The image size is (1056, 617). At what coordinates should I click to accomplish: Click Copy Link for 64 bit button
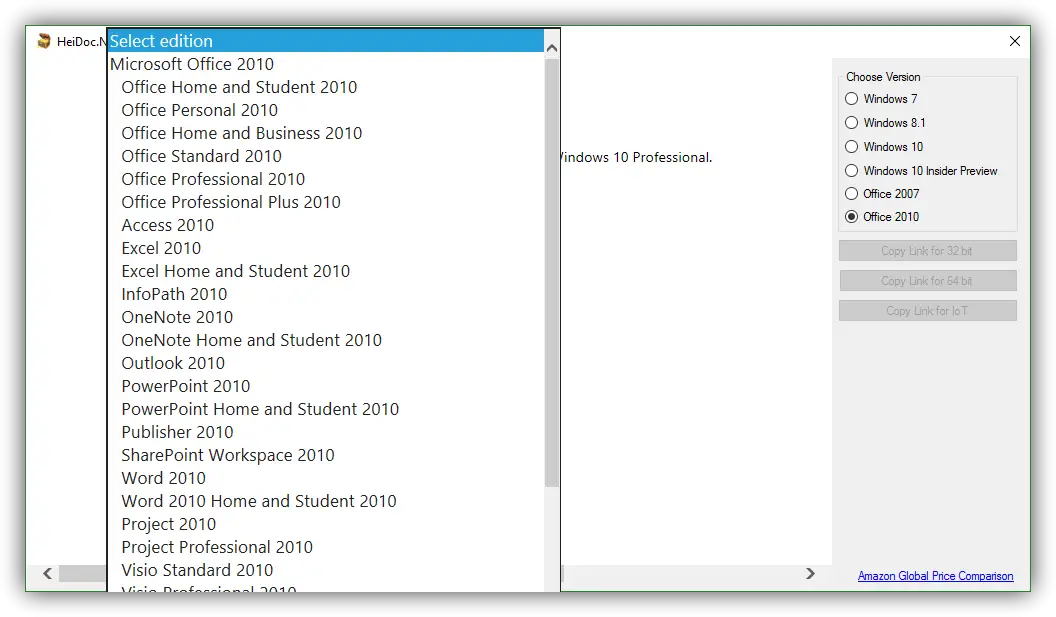[927, 281]
